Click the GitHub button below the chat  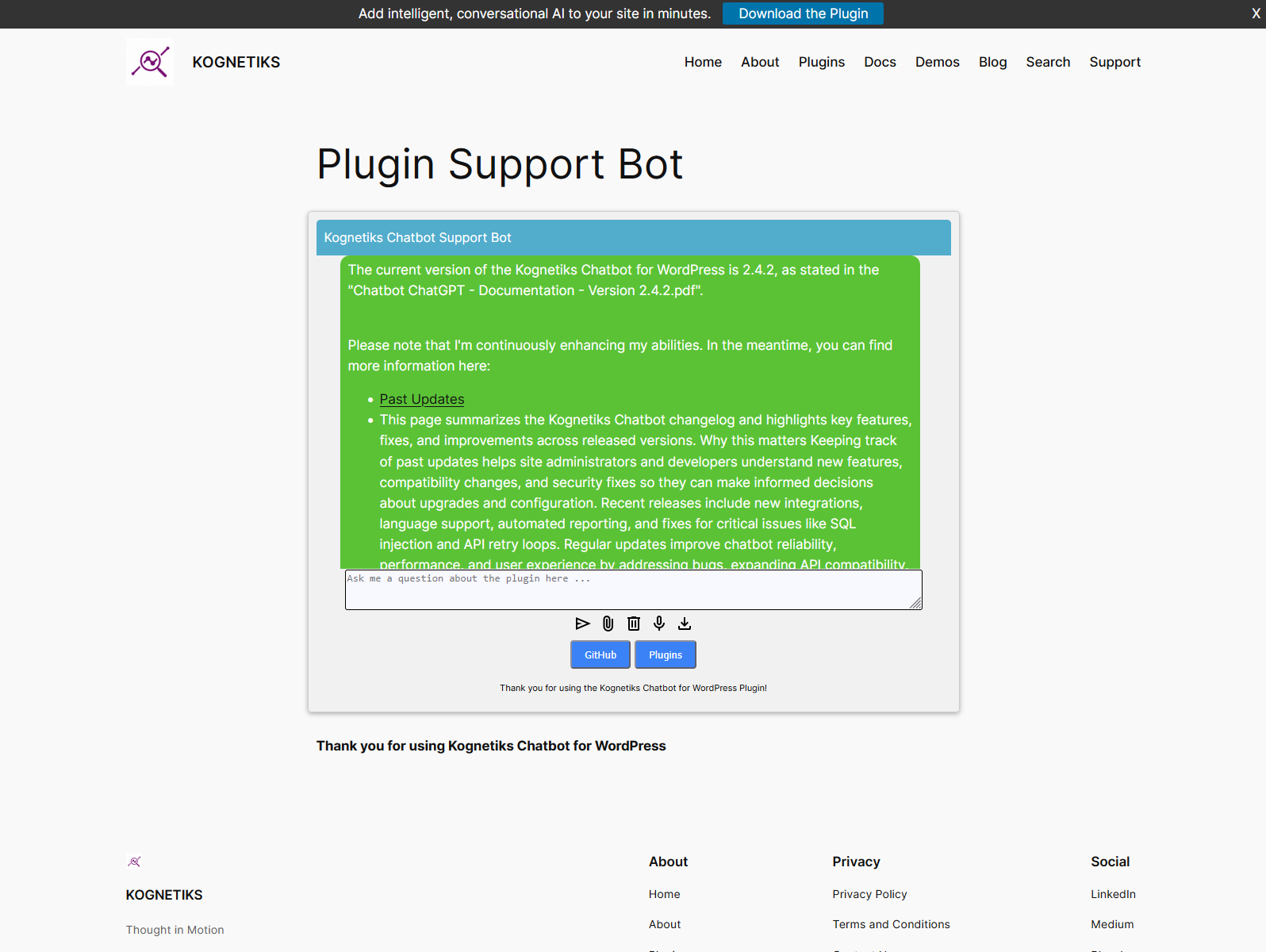[x=600, y=654]
